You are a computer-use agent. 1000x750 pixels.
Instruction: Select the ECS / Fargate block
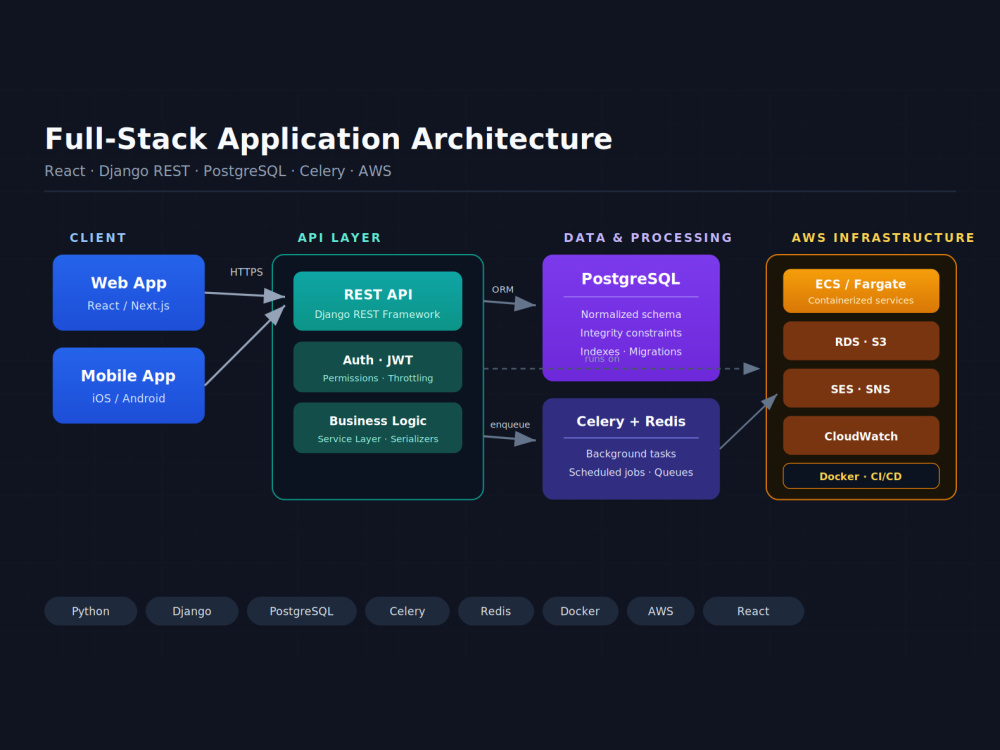coord(861,291)
